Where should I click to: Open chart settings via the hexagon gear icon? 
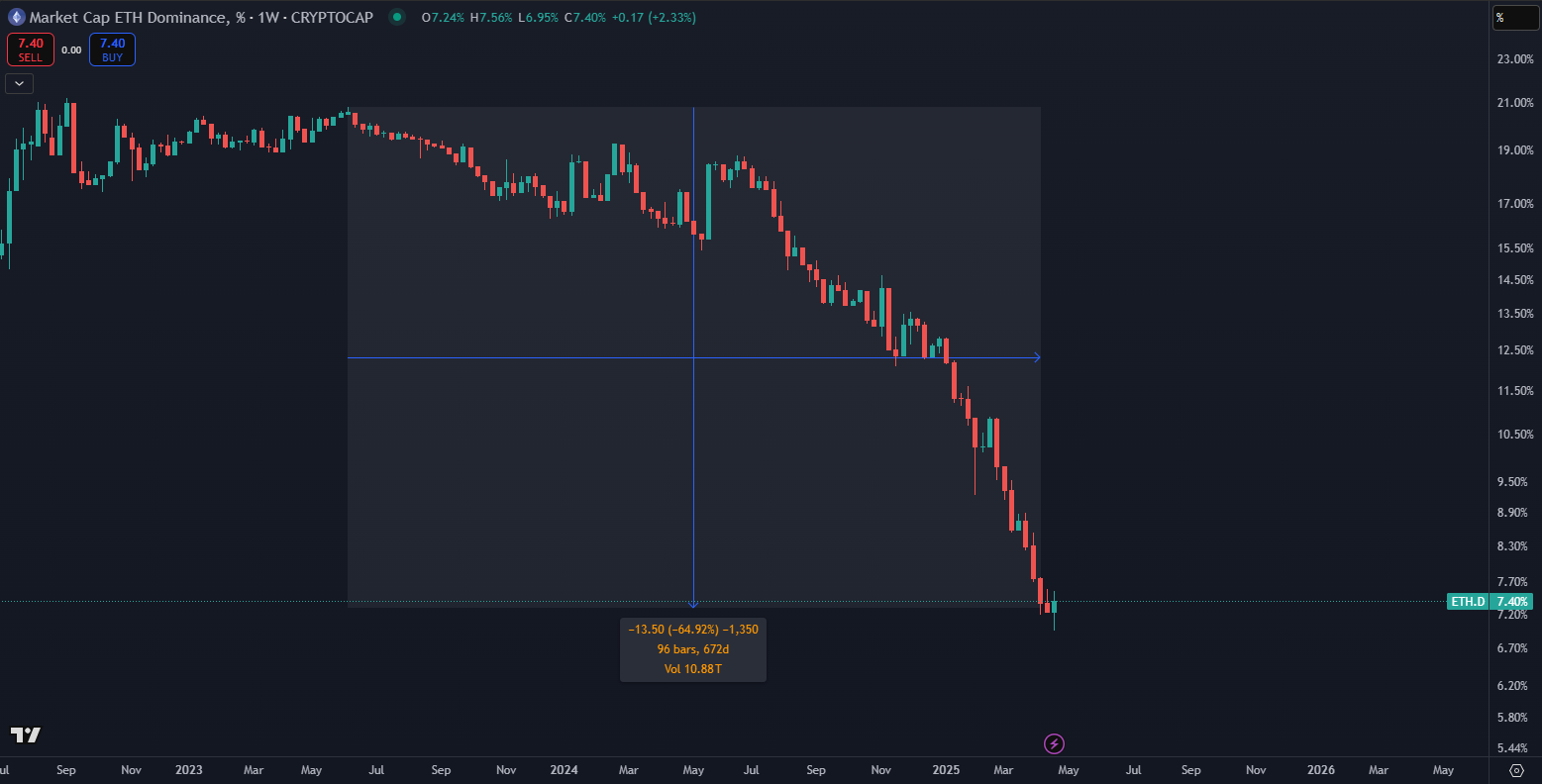pyautogui.click(x=1516, y=770)
